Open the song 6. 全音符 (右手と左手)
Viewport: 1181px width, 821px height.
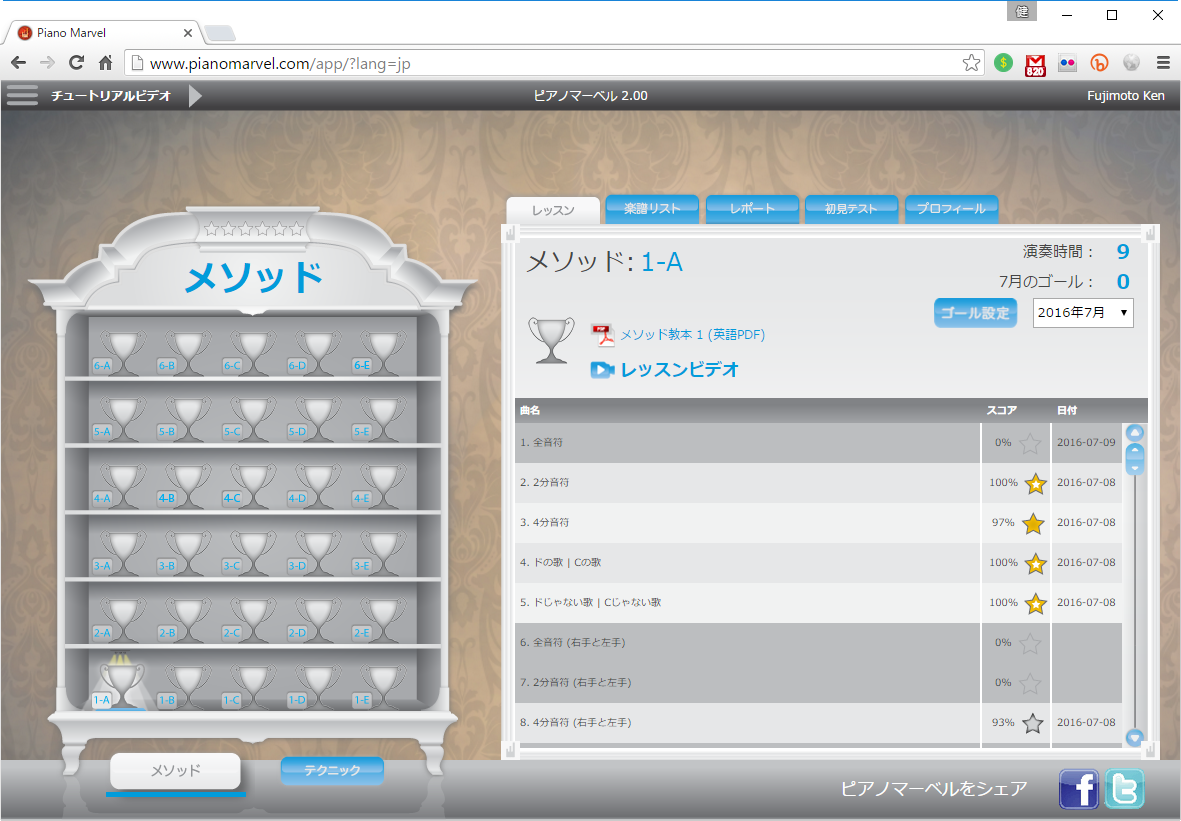point(747,642)
